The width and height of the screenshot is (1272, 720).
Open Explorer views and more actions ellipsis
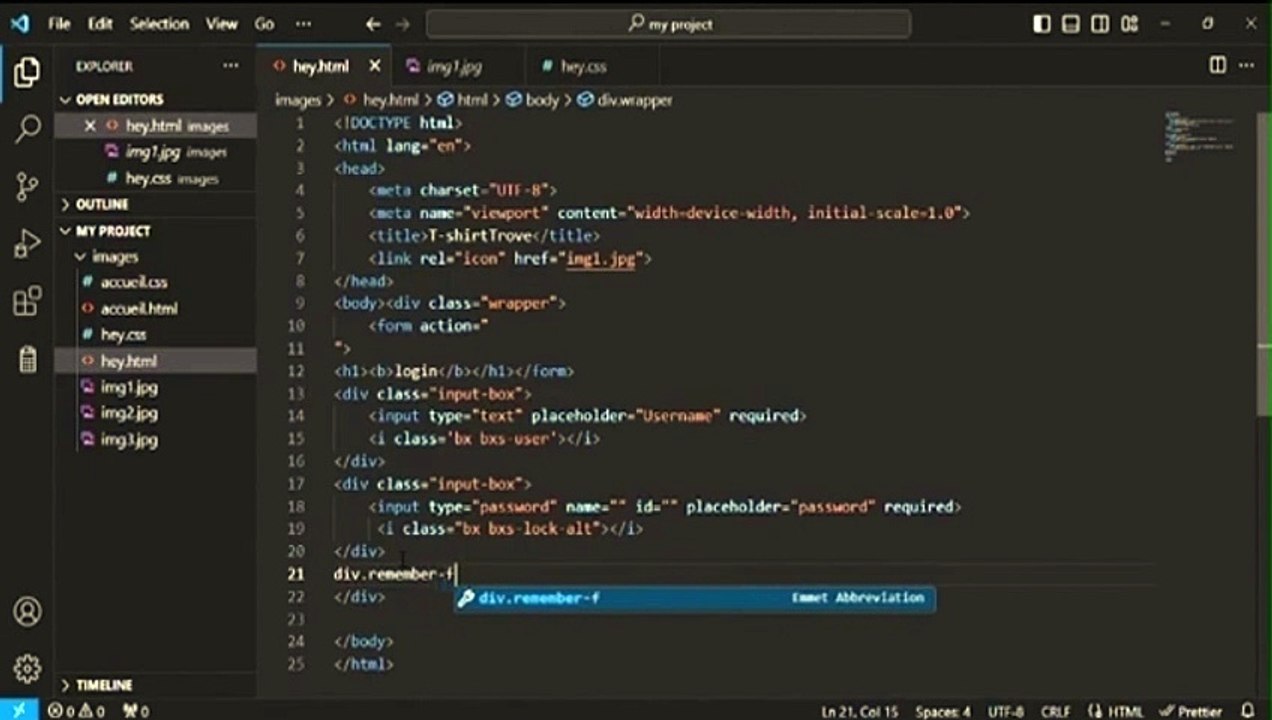pos(231,66)
